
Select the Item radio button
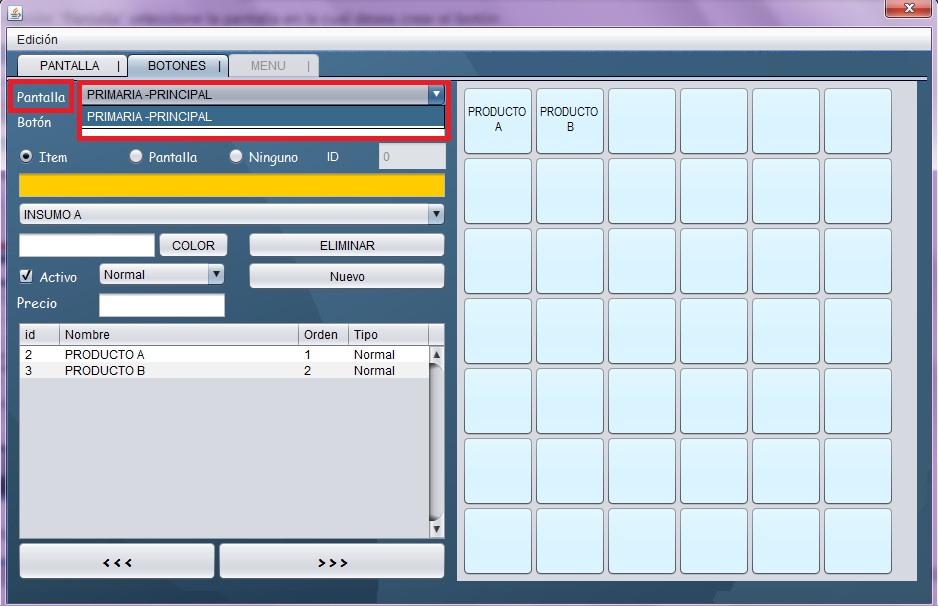27,157
